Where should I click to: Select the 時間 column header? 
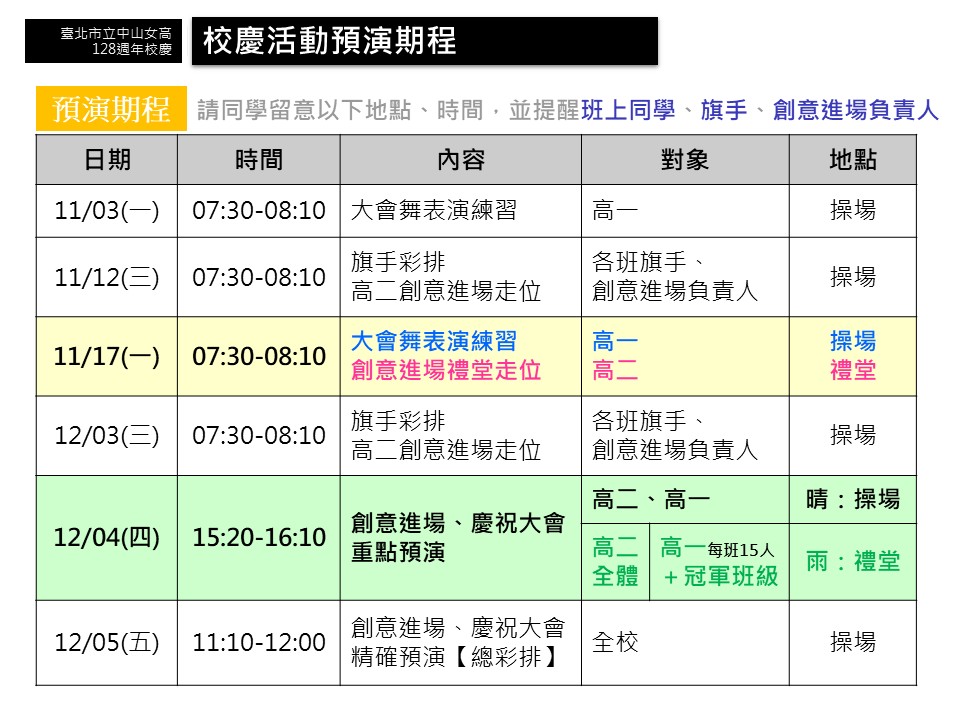(x=259, y=160)
